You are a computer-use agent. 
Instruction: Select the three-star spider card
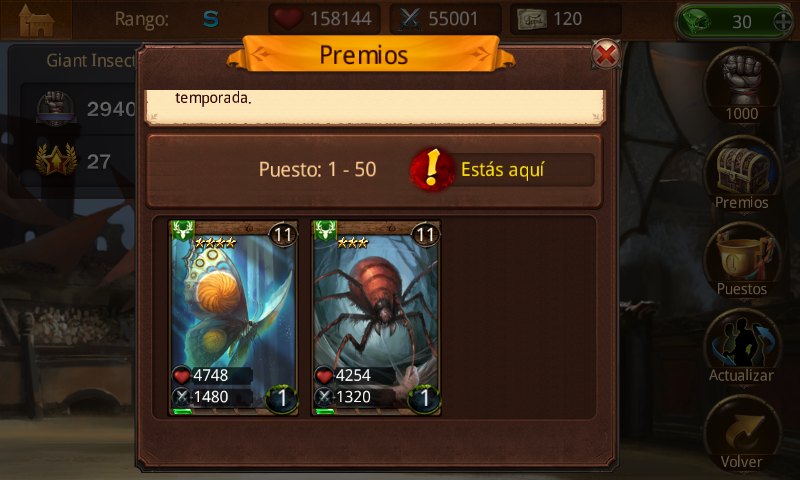coord(376,318)
